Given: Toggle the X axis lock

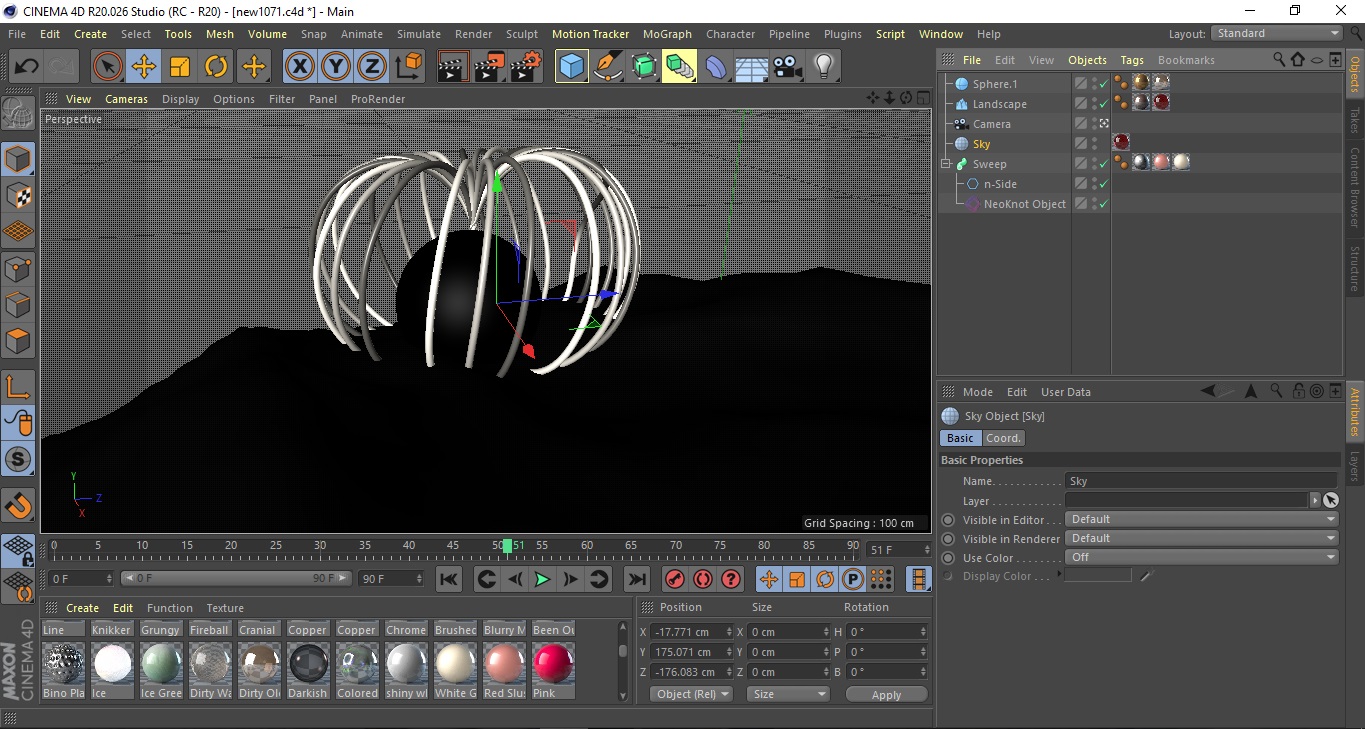Looking at the screenshot, I should coord(299,67).
